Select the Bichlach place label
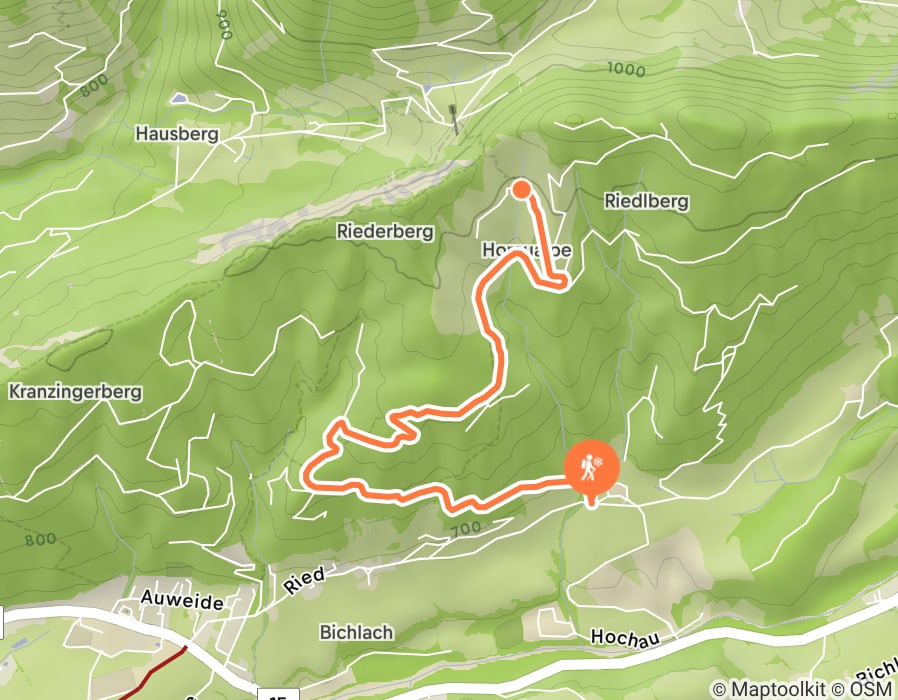898x700 pixels. (x=356, y=632)
